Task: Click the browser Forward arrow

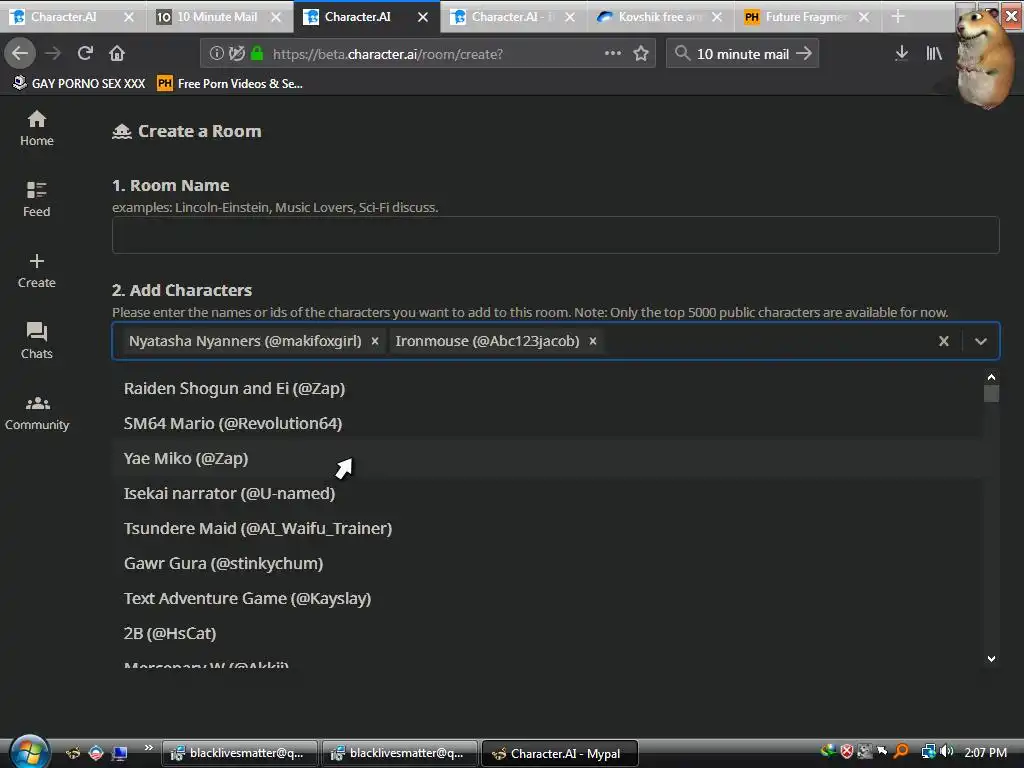Action: [x=53, y=53]
